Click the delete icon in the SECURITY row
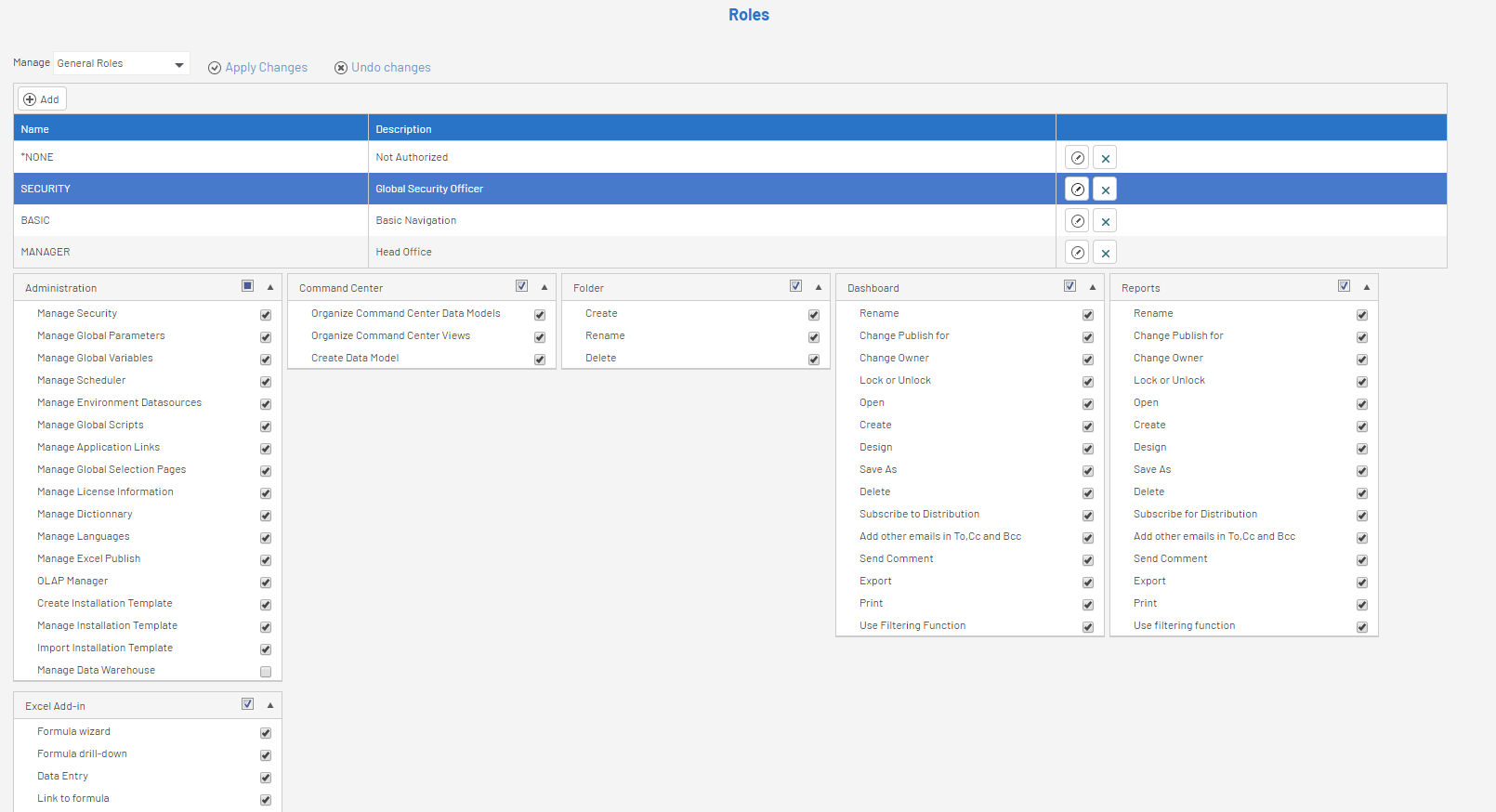1496x812 pixels. click(x=1105, y=190)
